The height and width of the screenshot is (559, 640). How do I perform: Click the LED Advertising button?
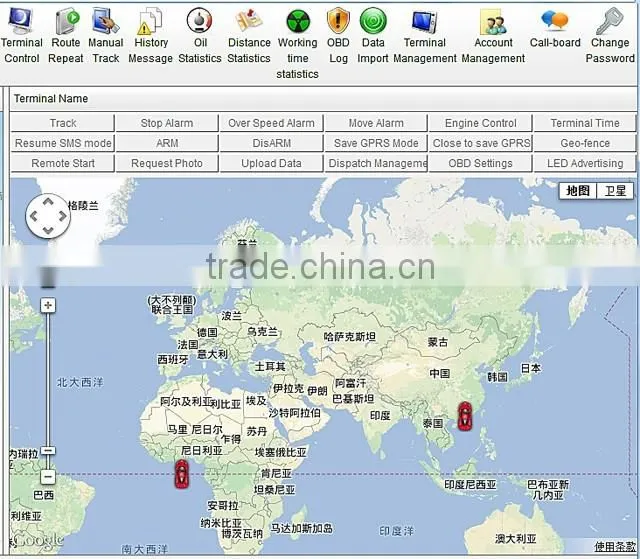click(x=585, y=163)
